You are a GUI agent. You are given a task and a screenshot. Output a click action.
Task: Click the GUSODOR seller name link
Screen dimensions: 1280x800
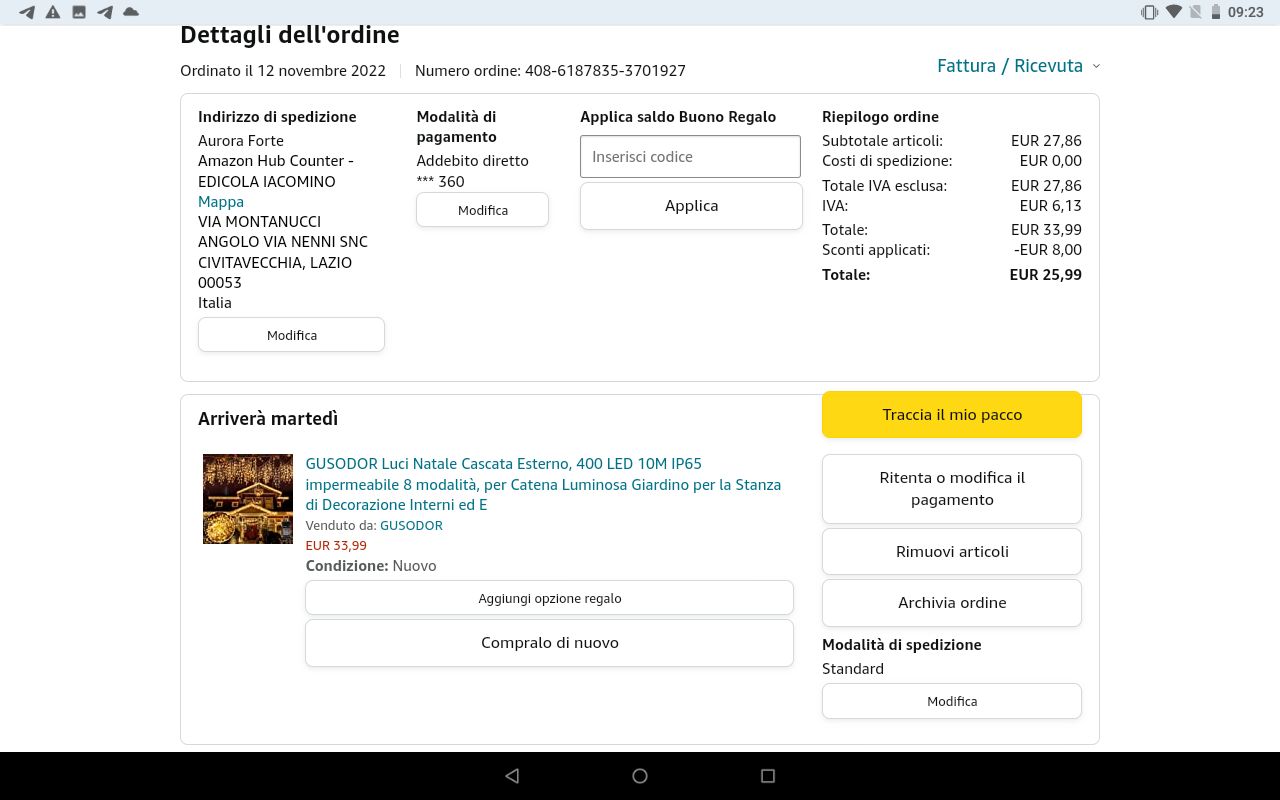pos(411,525)
